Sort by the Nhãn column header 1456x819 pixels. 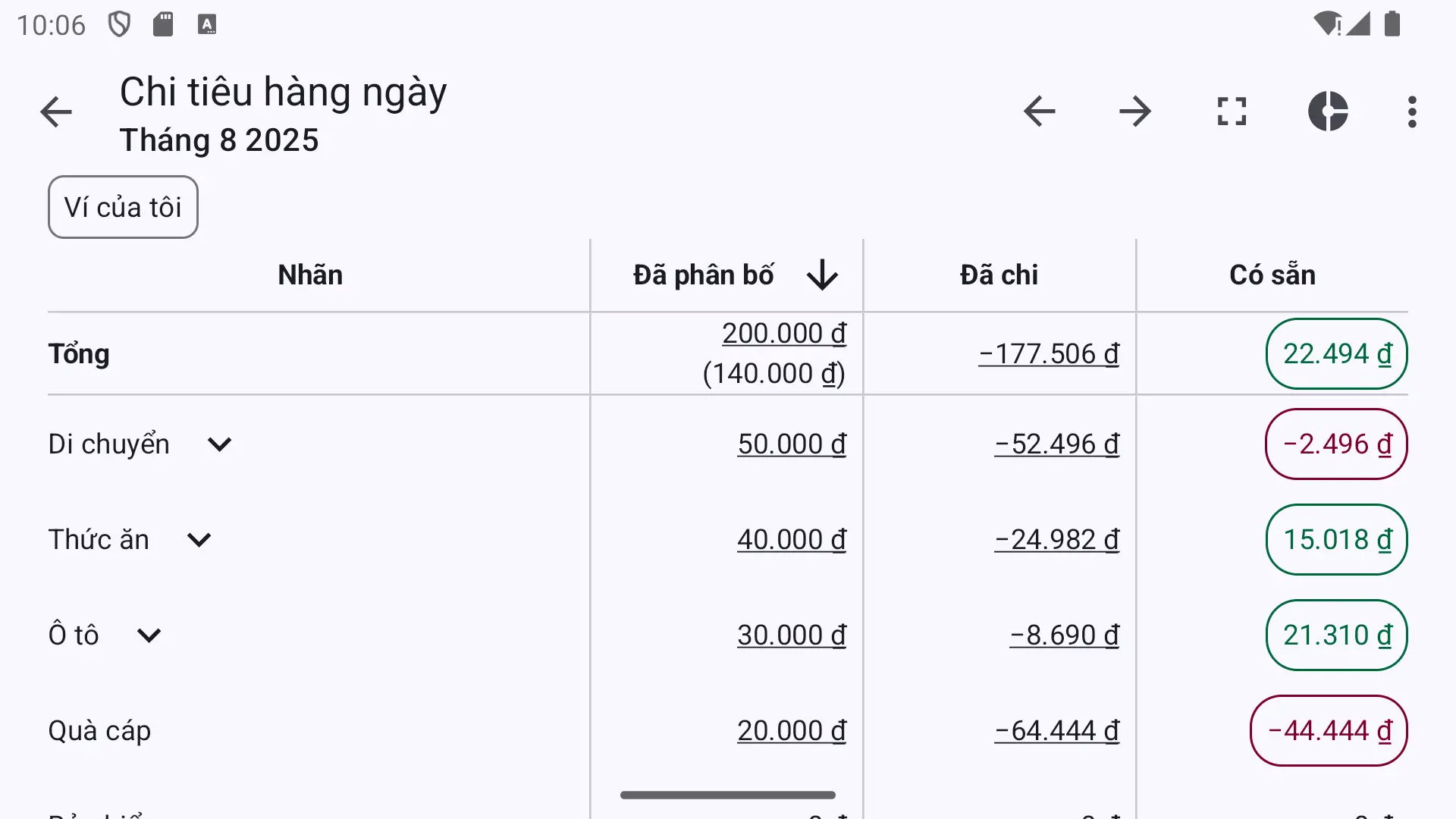[310, 275]
